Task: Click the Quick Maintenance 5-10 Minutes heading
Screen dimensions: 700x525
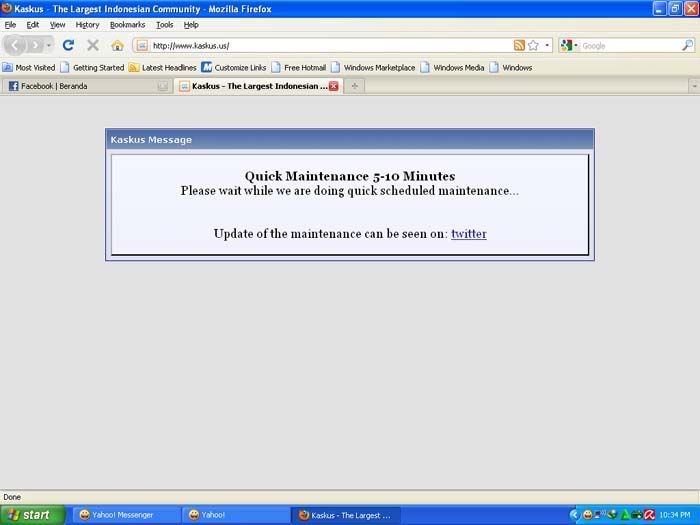Action: pyautogui.click(x=350, y=176)
